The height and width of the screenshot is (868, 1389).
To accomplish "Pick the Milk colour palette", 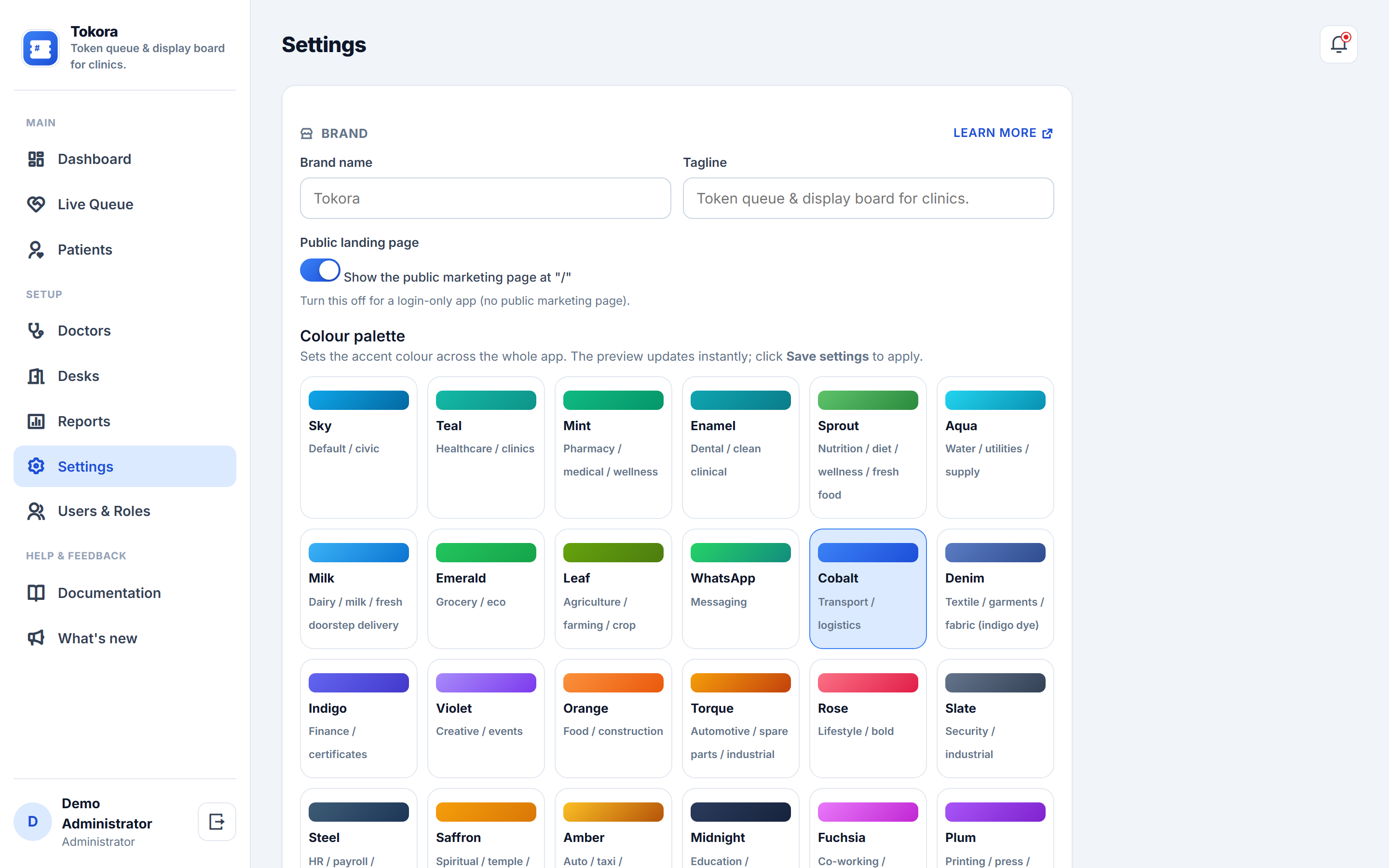I will [x=359, y=589].
